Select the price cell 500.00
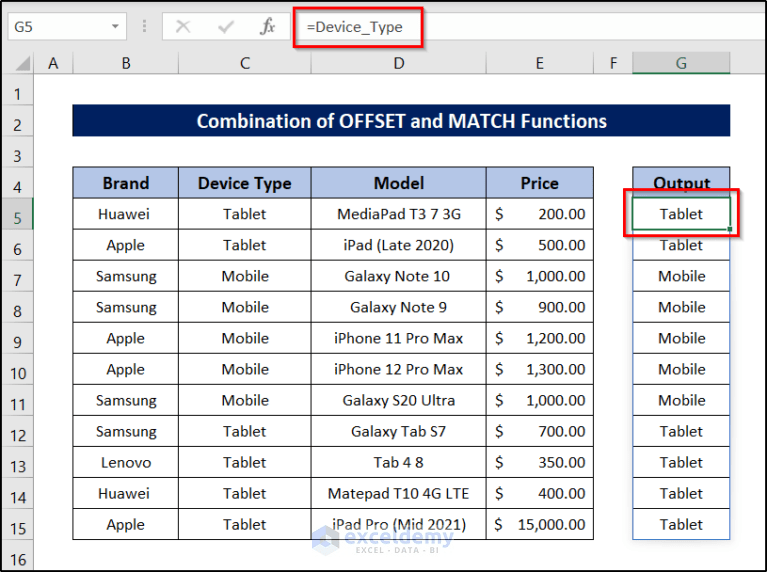The height and width of the screenshot is (572, 767). [x=540, y=245]
